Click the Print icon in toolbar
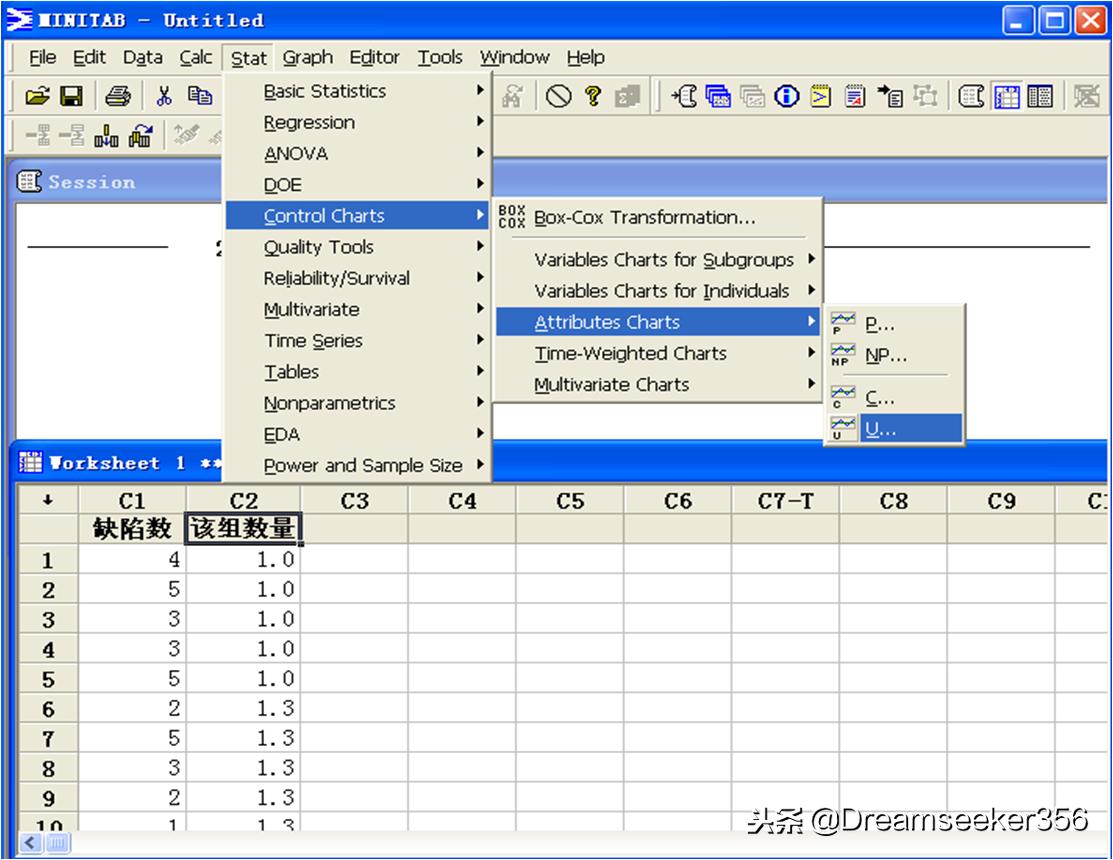Image resolution: width=1113 pixels, height=860 pixels. point(118,96)
